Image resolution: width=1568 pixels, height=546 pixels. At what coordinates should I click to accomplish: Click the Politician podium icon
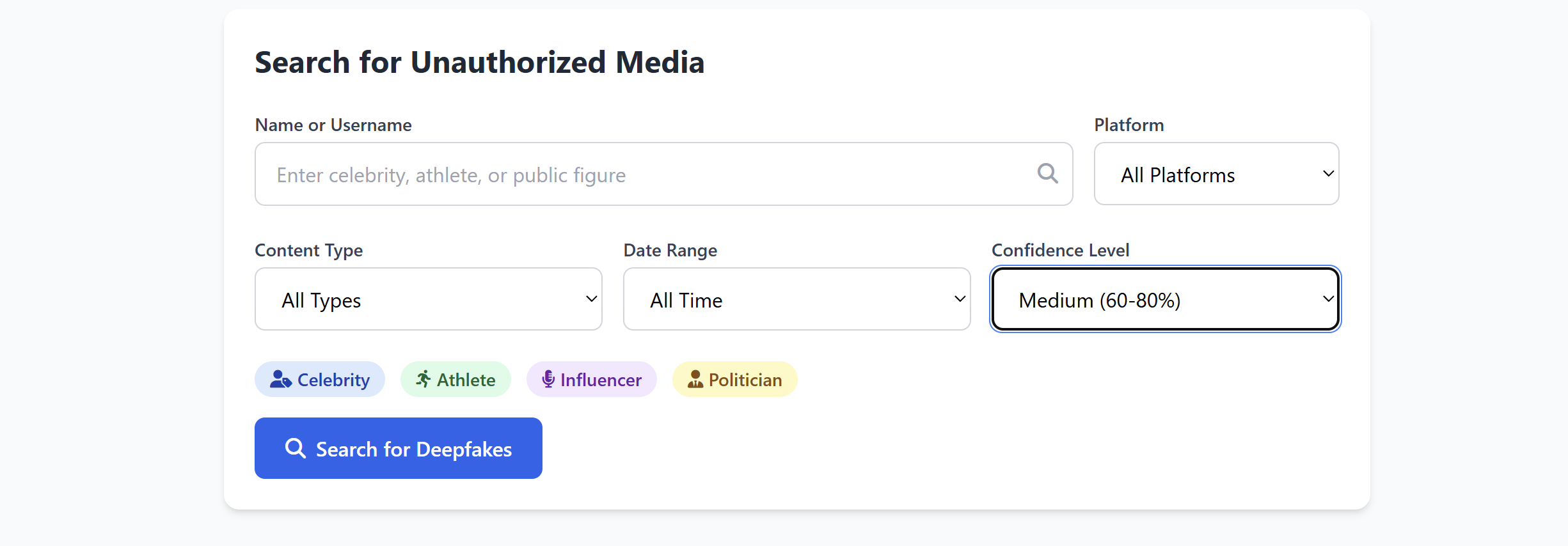[x=695, y=380]
